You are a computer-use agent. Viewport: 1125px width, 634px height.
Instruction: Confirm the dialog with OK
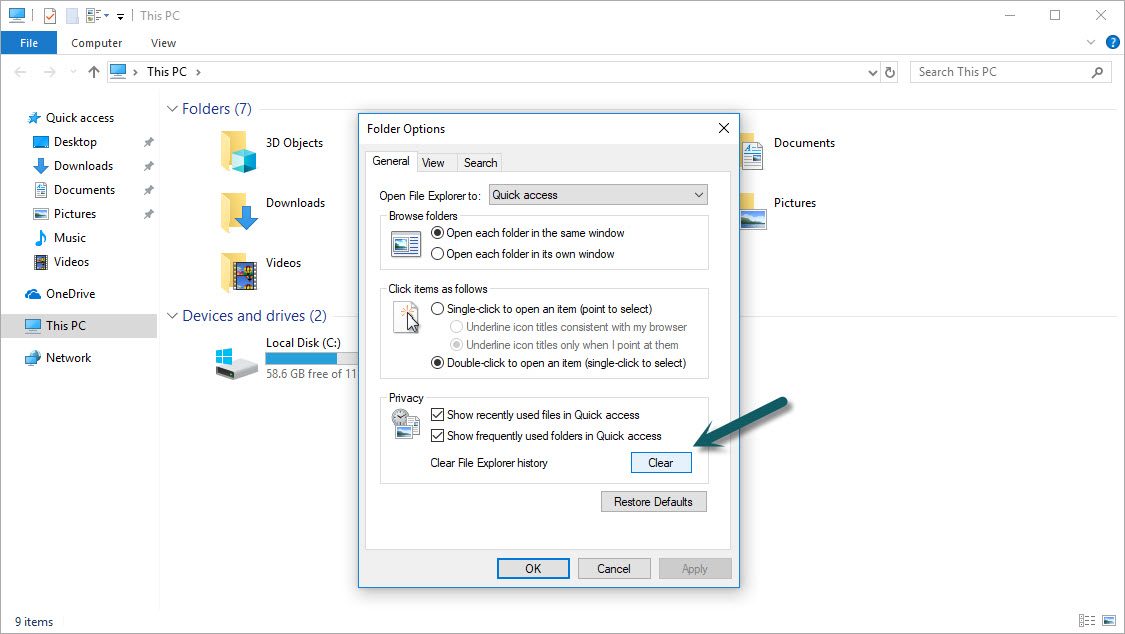[x=533, y=569]
